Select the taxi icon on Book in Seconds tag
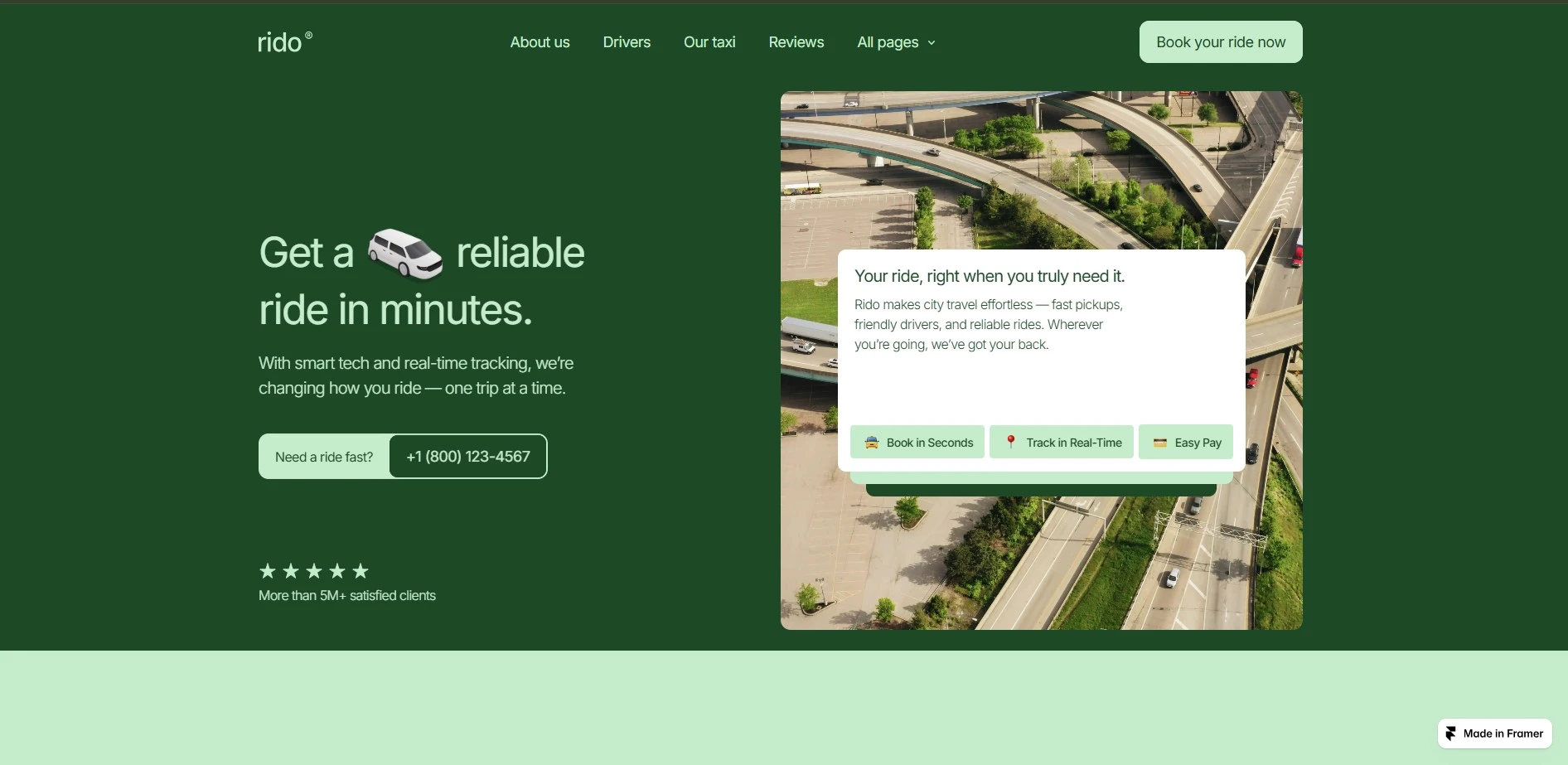The image size is (1568, 765). (x=871, y=442)
